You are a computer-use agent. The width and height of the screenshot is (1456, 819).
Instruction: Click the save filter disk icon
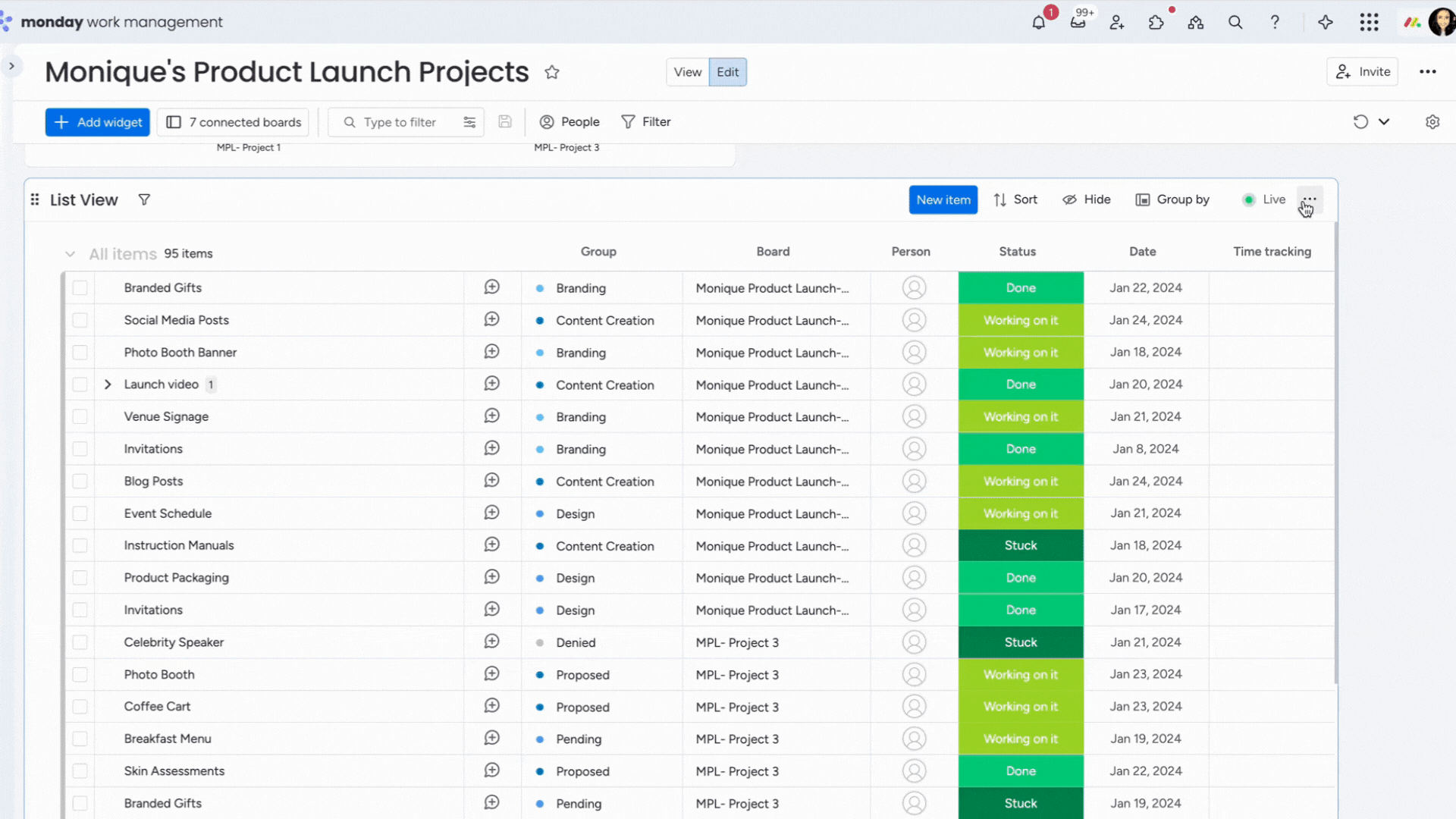click(505, 122)
